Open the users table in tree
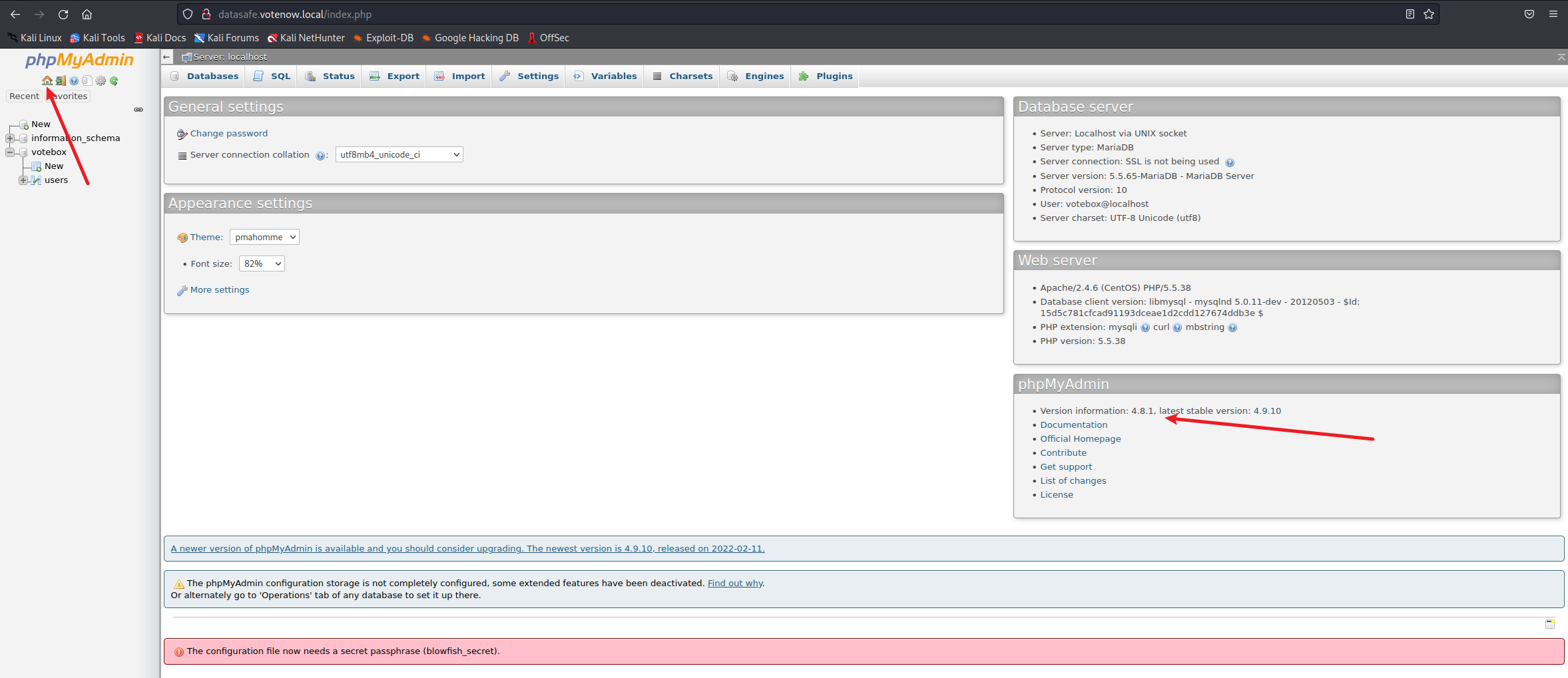 click(x=56, y=180)
